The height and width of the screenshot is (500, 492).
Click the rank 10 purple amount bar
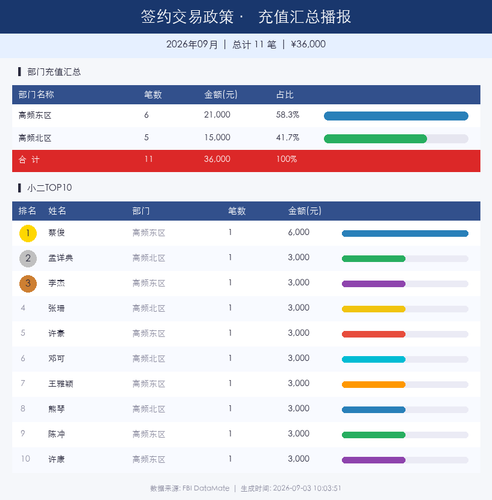click(x=374, y=460)
